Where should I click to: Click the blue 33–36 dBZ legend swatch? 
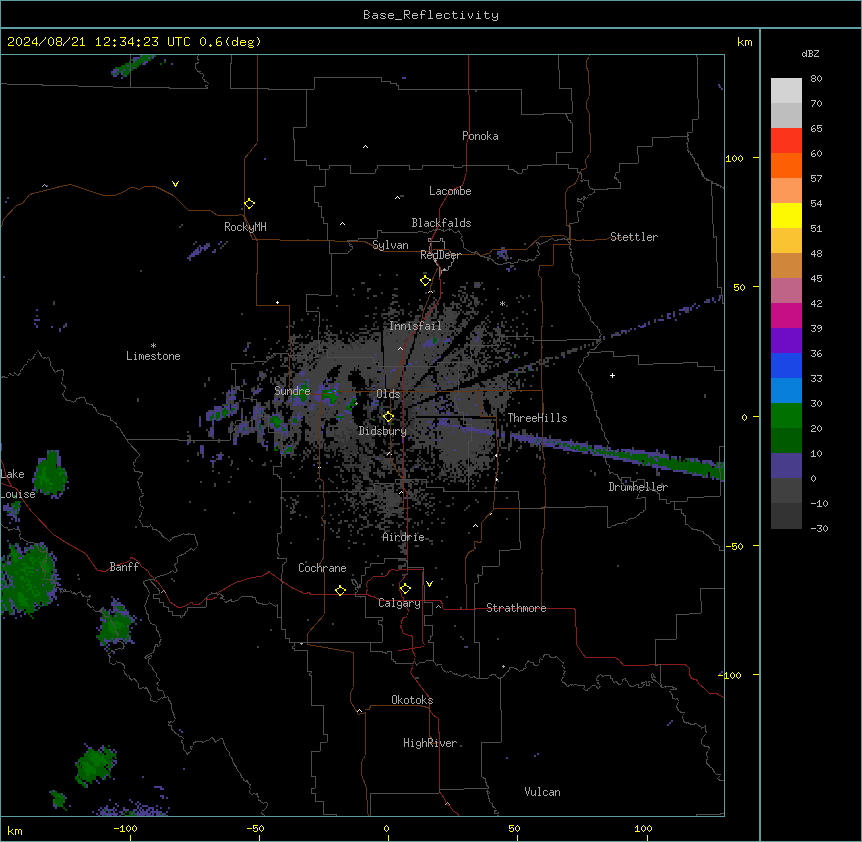(786, 365)
